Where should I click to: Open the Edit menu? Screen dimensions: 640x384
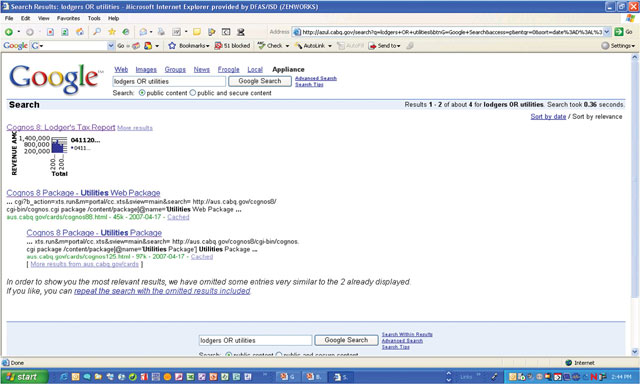[x=25, y=18]
